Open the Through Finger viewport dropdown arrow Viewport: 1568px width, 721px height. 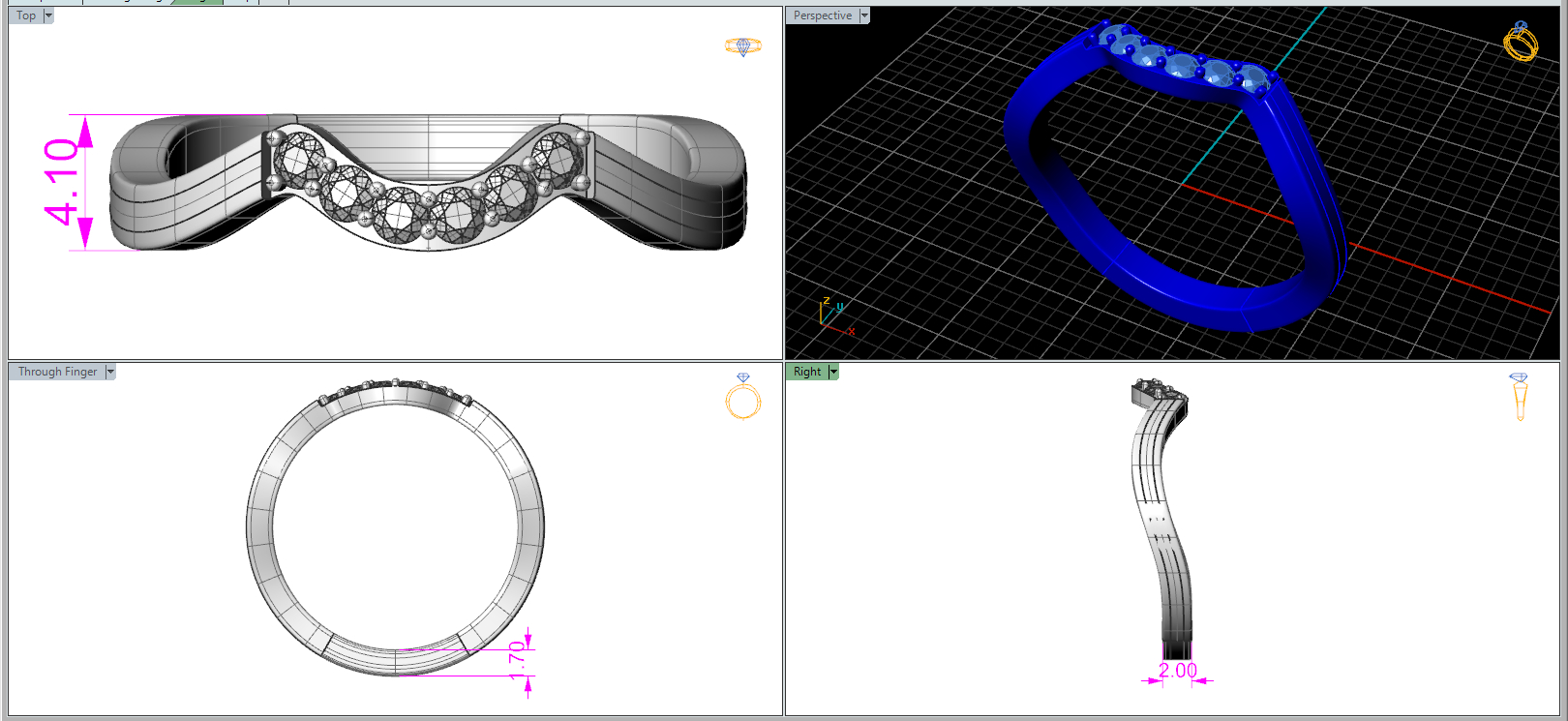coord(110,372)
